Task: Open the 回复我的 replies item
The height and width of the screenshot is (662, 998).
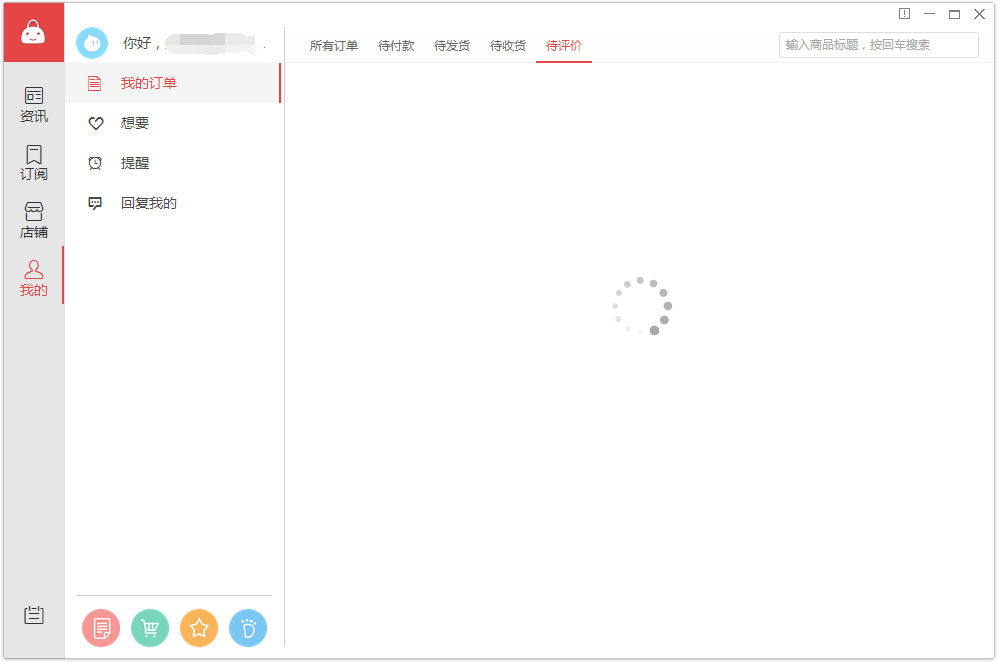Action: coord(149,203)
